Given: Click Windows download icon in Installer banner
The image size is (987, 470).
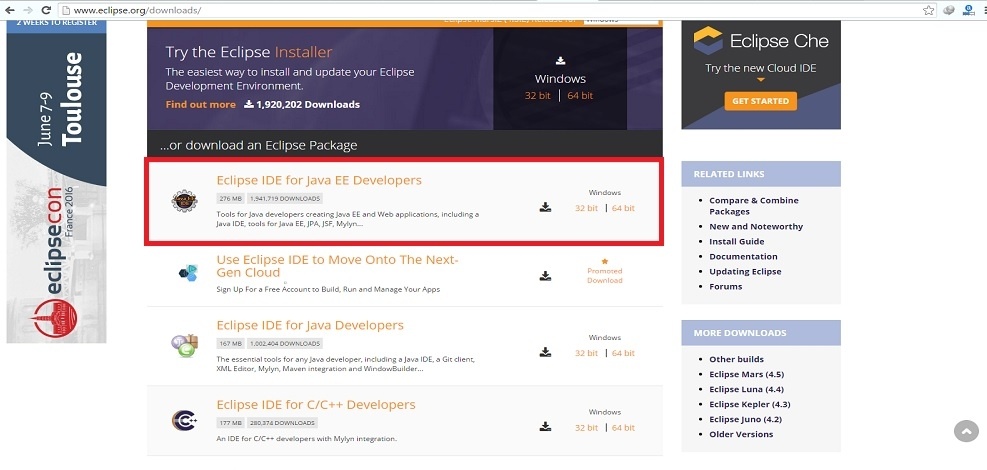Looking at the screenshot, I should pyautogui.click(x=560, y=61).
